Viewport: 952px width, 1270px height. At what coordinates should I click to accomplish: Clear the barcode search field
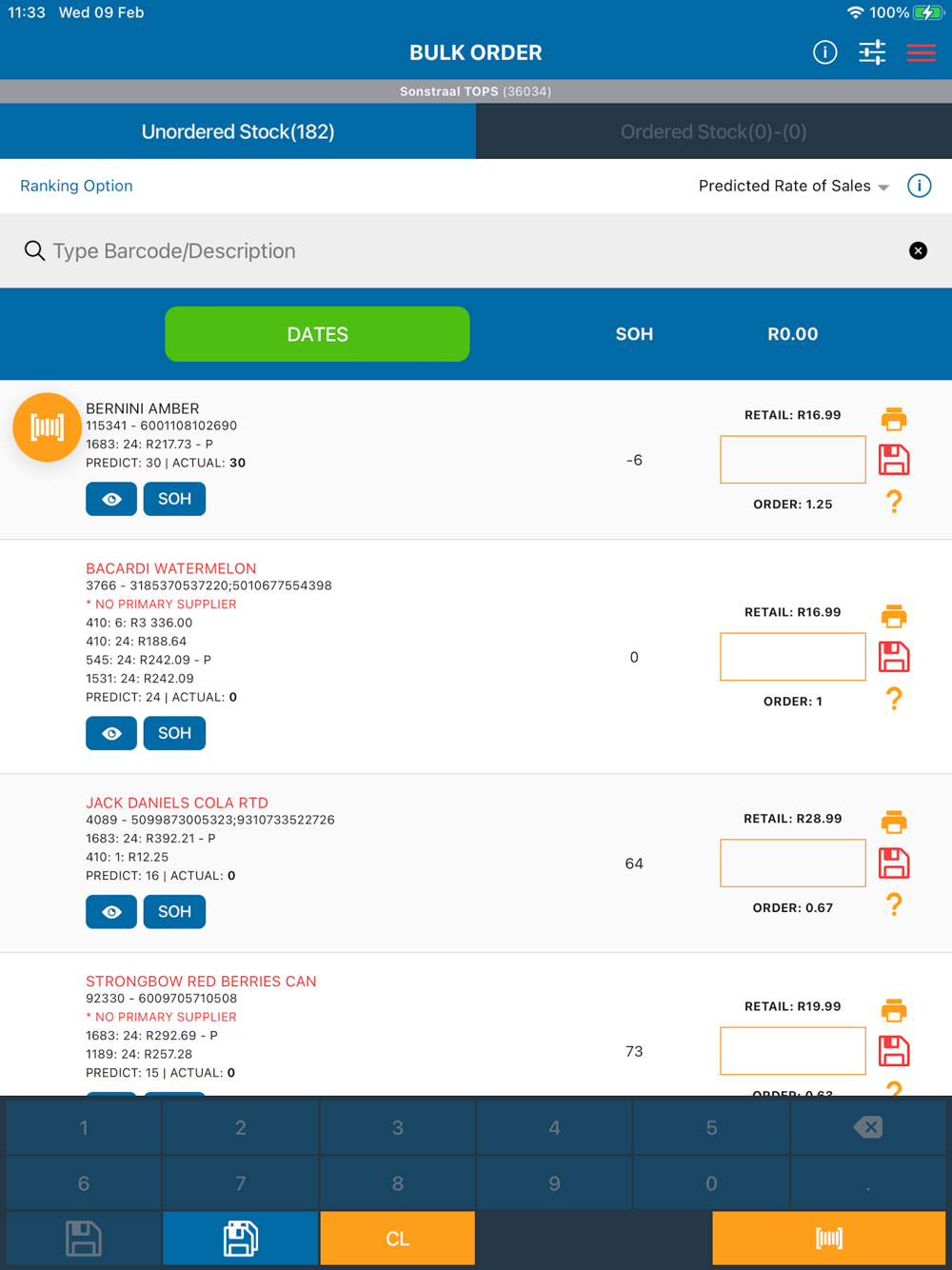[x=918, y=250]
